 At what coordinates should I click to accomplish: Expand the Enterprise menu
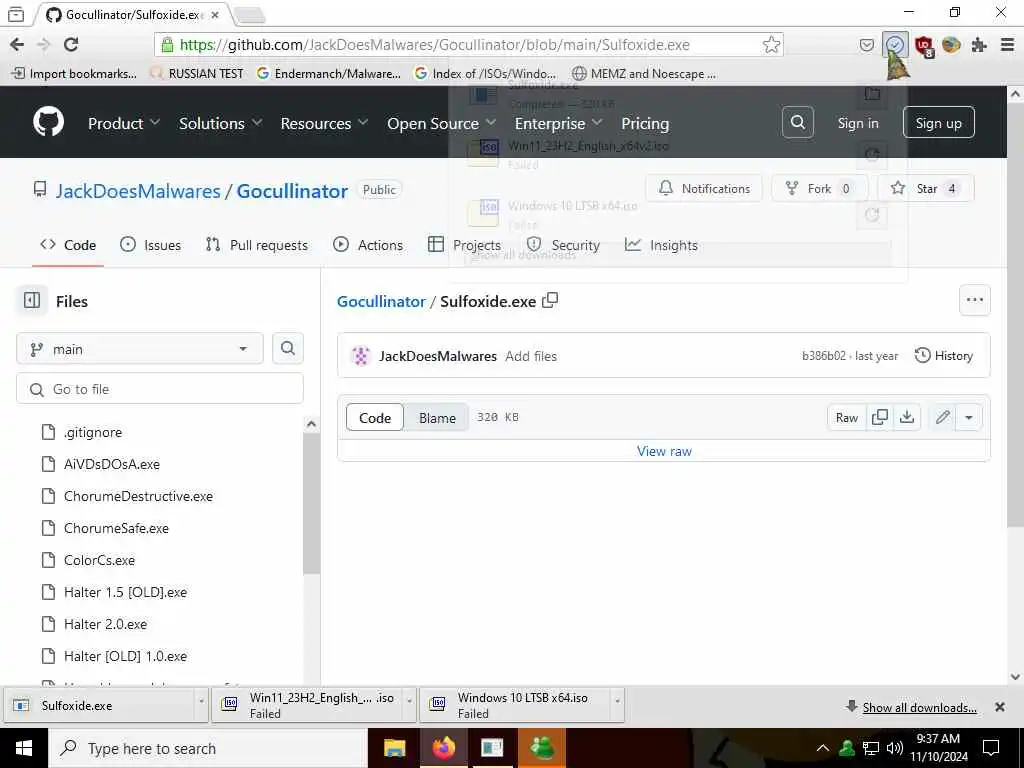[558, 123]
